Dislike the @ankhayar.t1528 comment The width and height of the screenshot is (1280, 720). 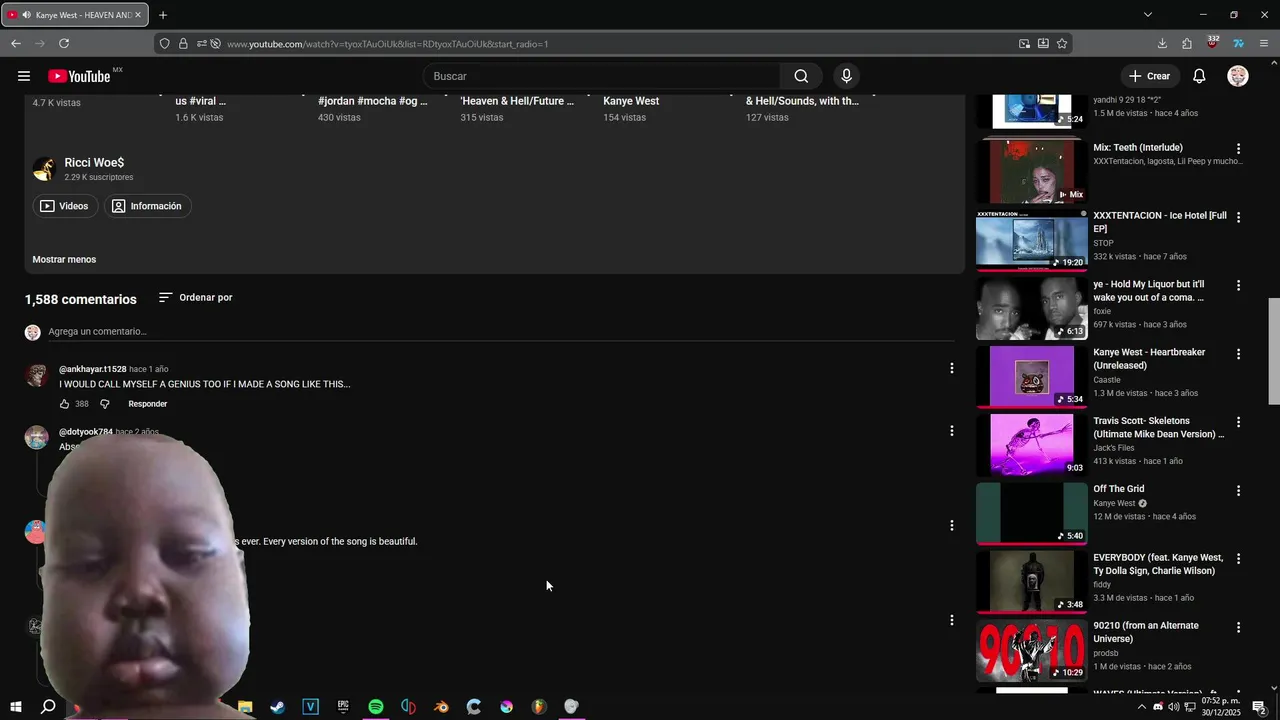pos(104,404)
